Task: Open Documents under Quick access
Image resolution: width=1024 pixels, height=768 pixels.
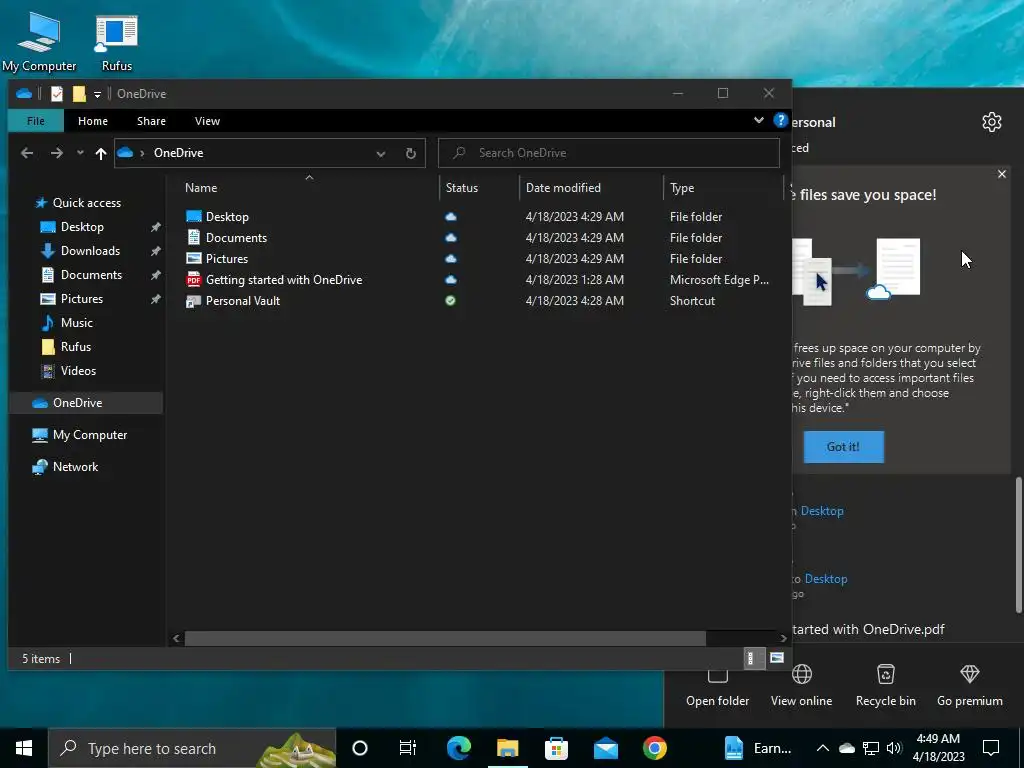Action: click(91, 275)
